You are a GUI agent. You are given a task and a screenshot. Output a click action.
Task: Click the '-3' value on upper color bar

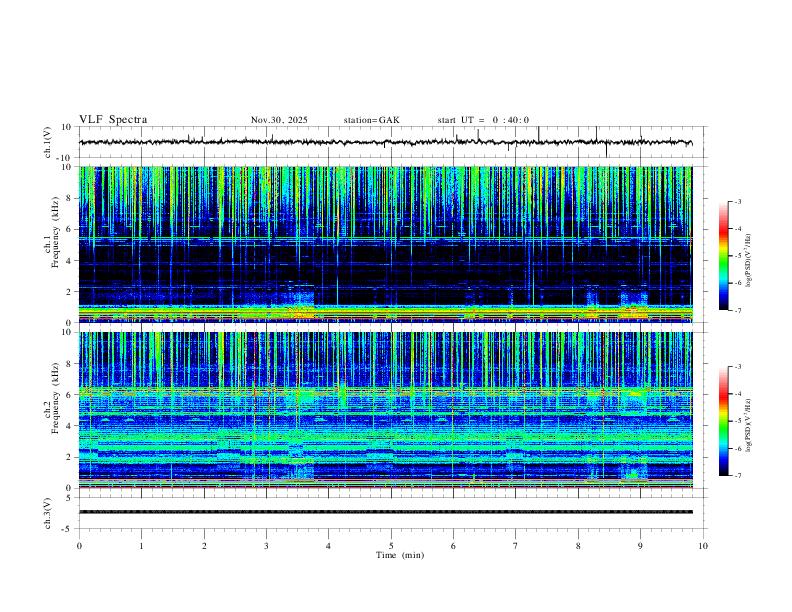click(737, 201)
